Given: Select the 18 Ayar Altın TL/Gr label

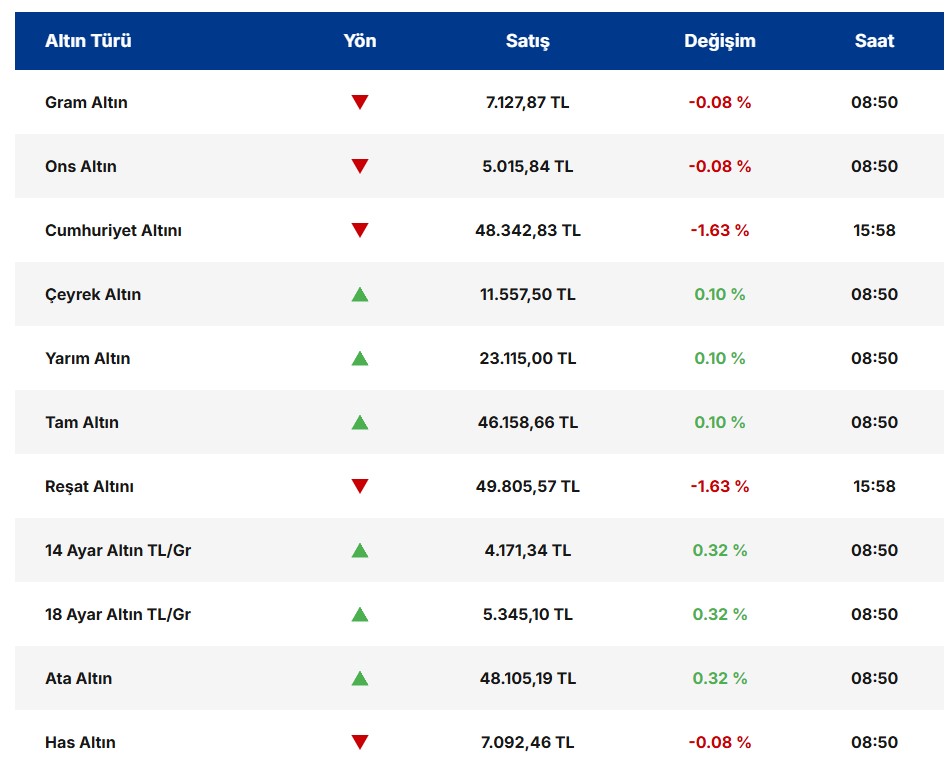Looking at the screenshot, I should (118, 614).
